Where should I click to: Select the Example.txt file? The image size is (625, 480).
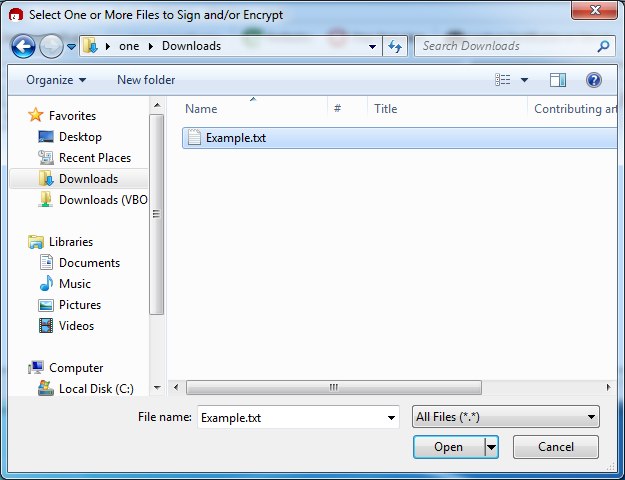400,138
